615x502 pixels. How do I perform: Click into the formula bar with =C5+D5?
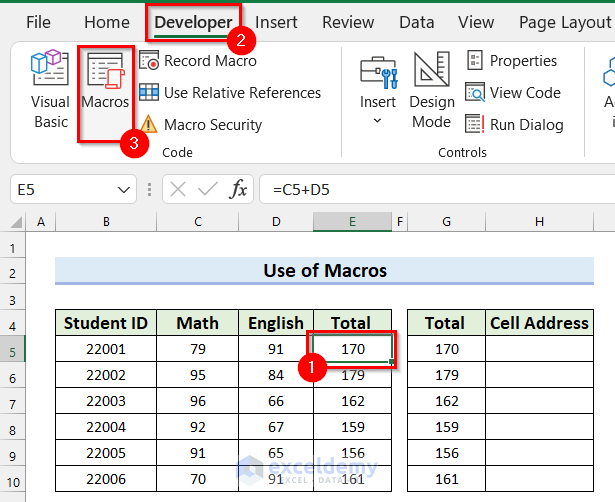(430, 189)
